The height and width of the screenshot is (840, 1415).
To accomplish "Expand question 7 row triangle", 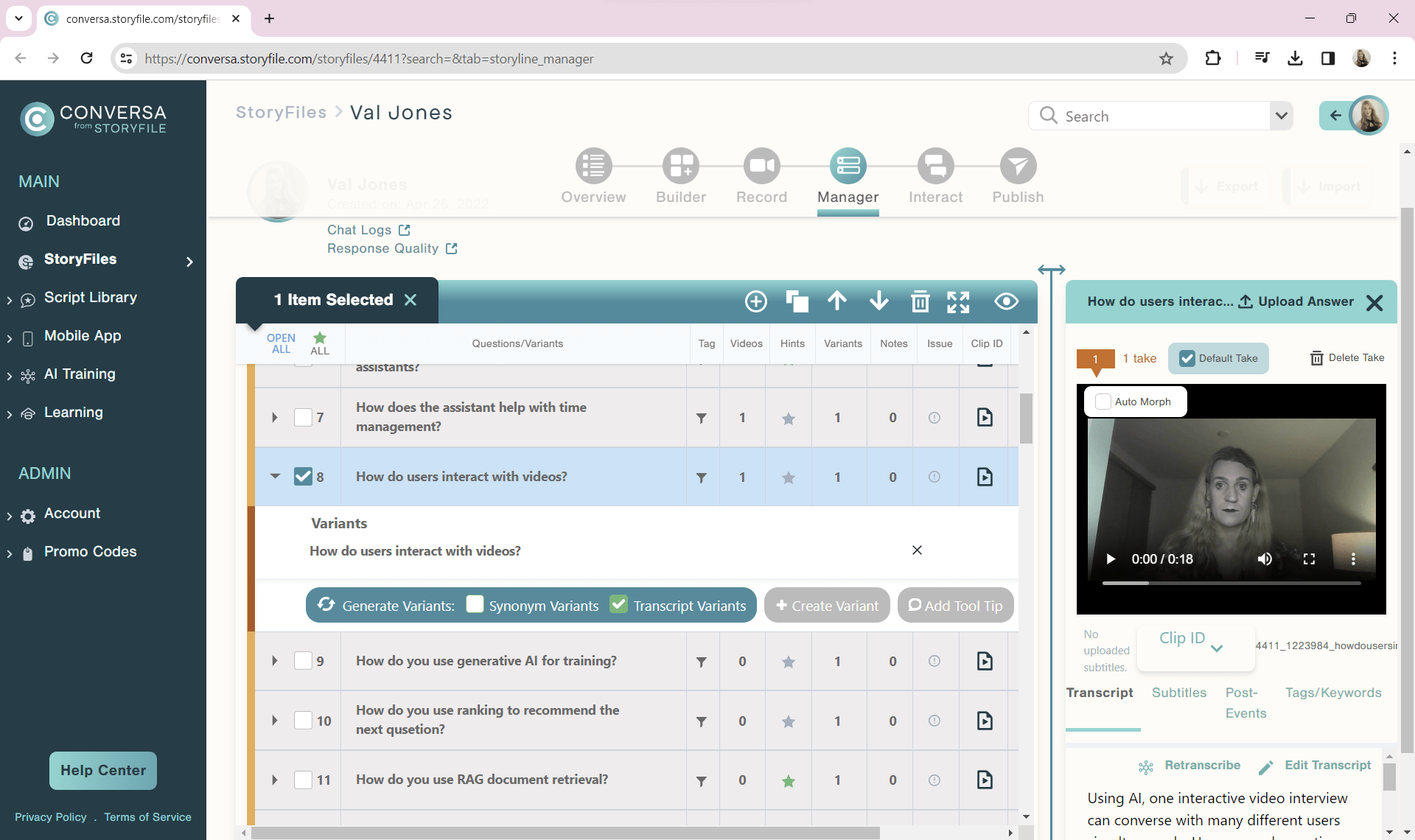I will tap(275, 418).
